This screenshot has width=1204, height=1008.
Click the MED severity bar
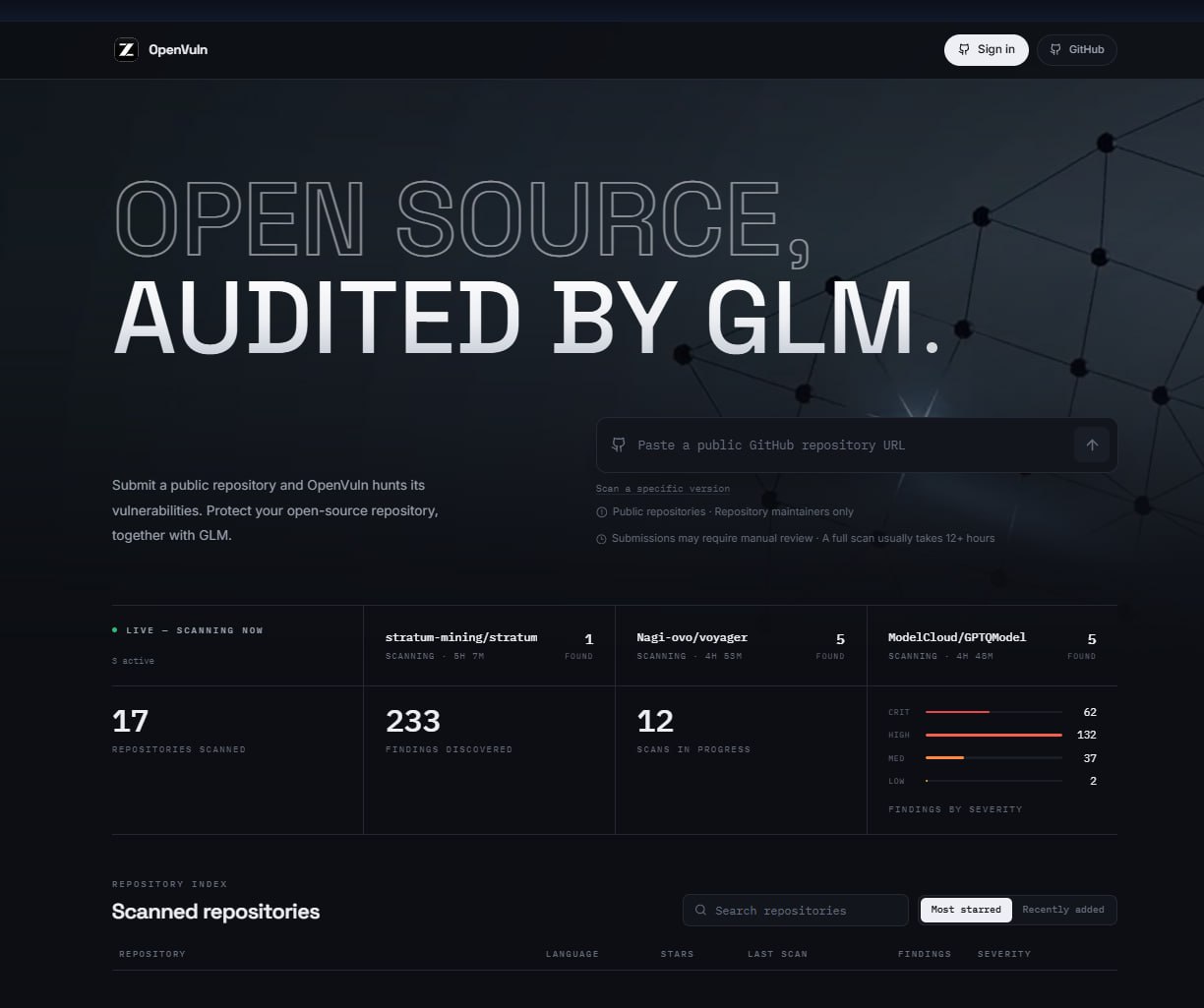click(x=993, y=758)
